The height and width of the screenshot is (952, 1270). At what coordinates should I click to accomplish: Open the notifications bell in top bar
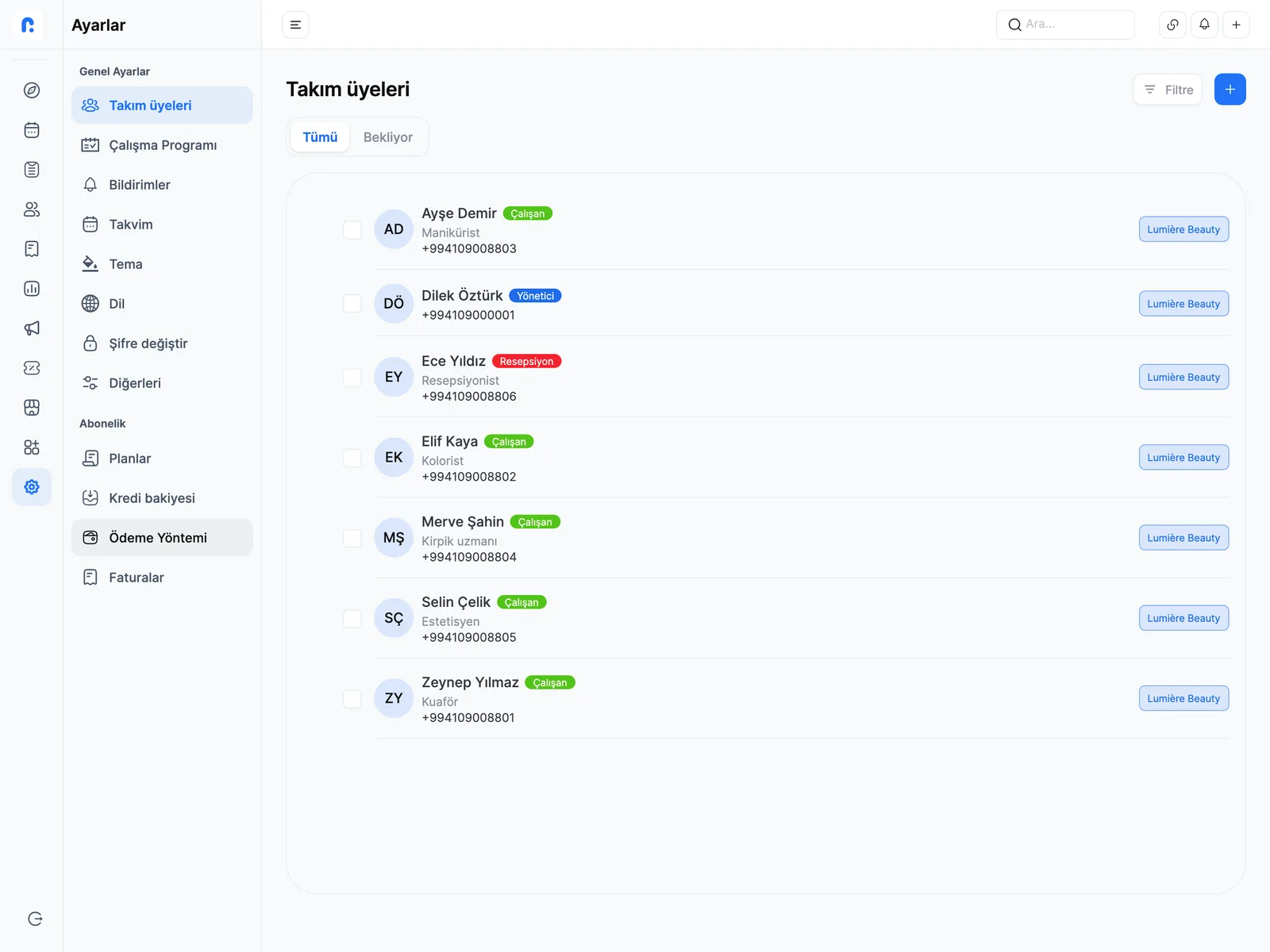(x=1204, y=25)
